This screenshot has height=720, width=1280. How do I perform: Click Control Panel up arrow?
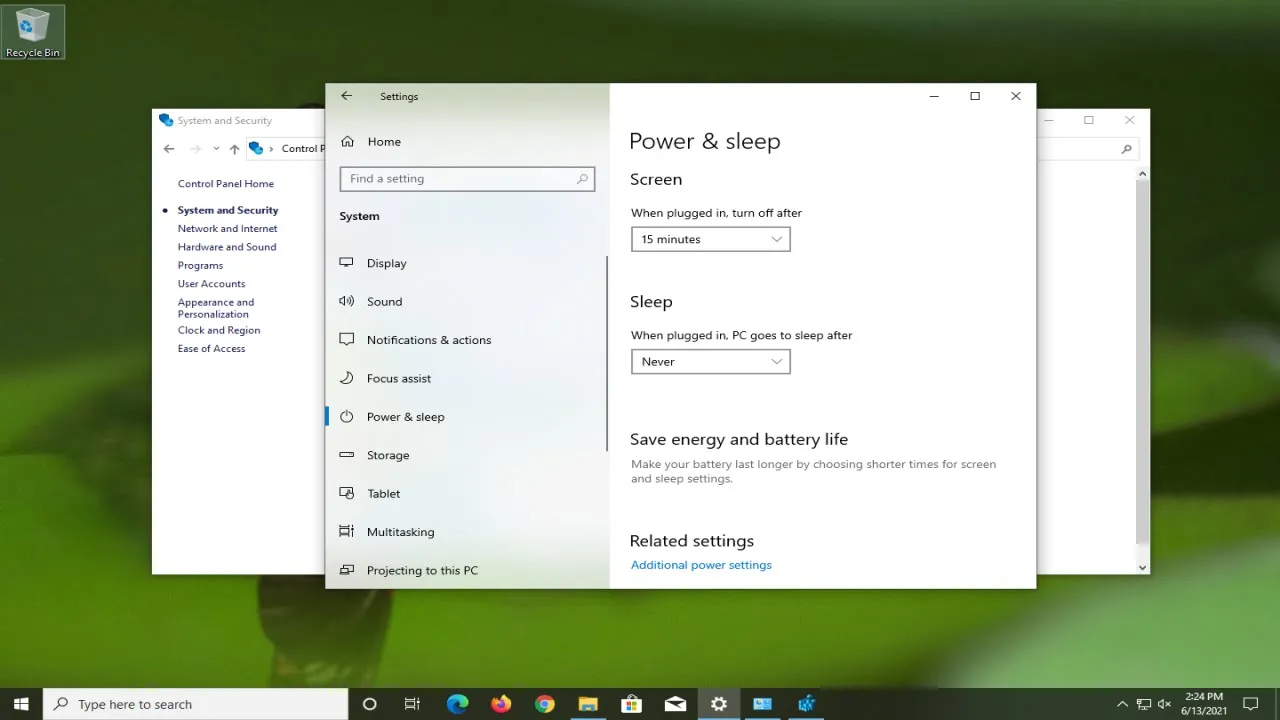234,149
